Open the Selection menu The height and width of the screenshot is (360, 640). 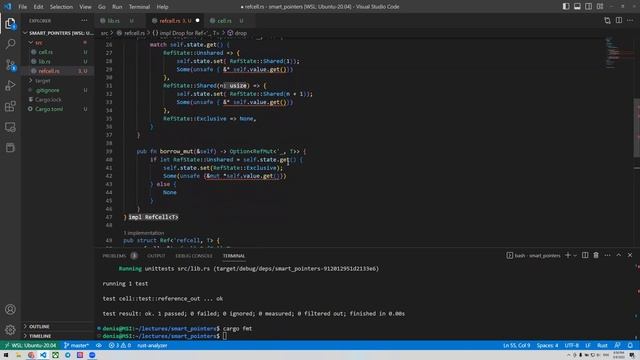pos(61,7)
